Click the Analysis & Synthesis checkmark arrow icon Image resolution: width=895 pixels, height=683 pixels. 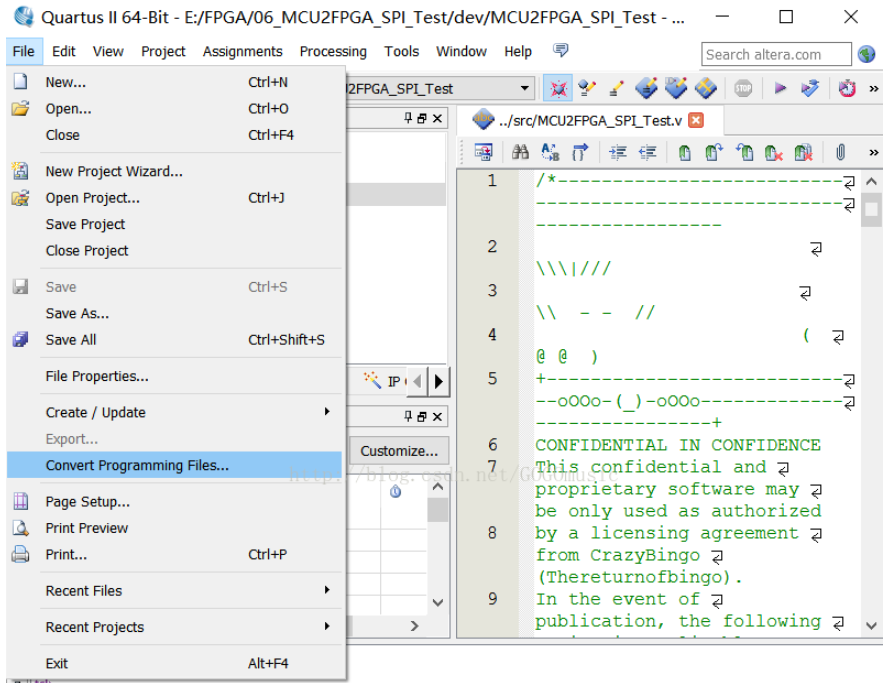[810, 88]
